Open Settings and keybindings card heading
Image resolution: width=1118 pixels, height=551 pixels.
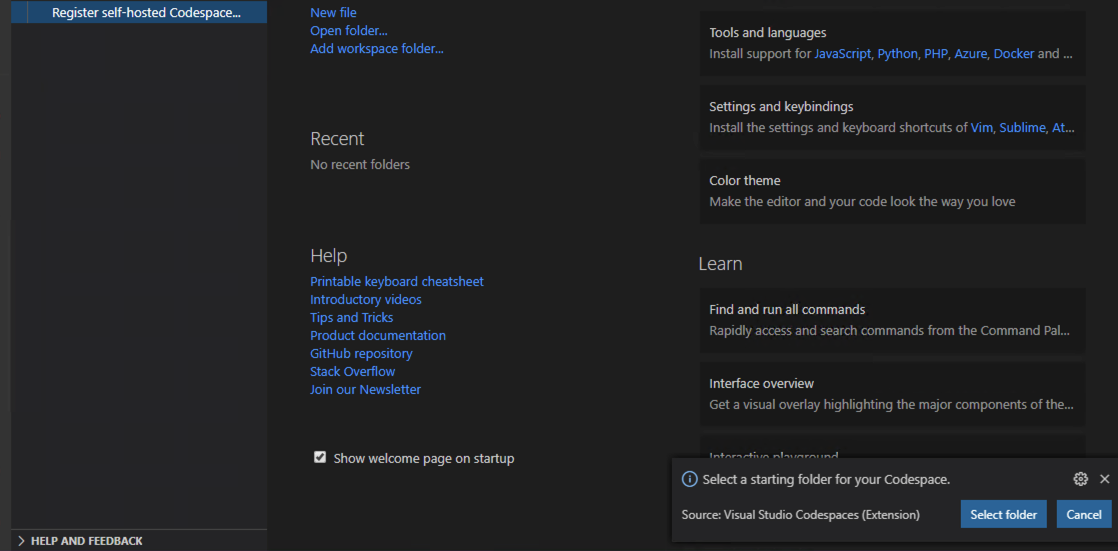[781, 107]
